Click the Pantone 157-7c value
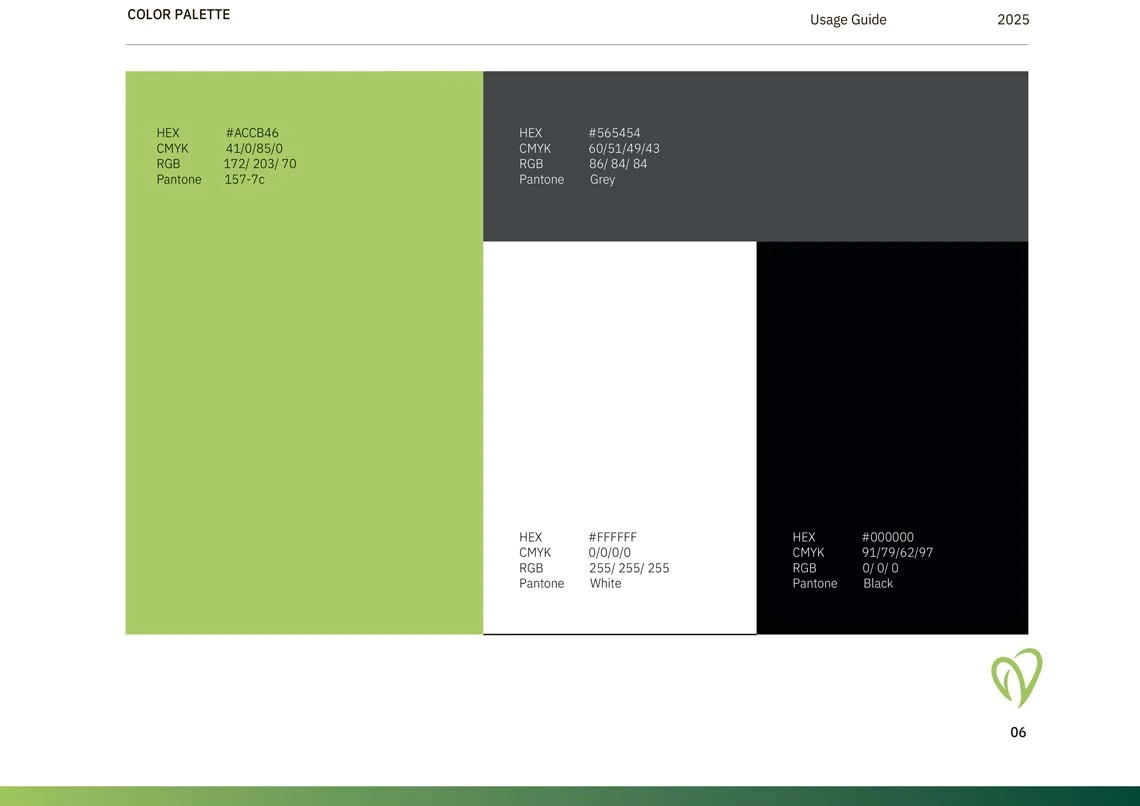The image size is (1140, 806). coord(244,180)
